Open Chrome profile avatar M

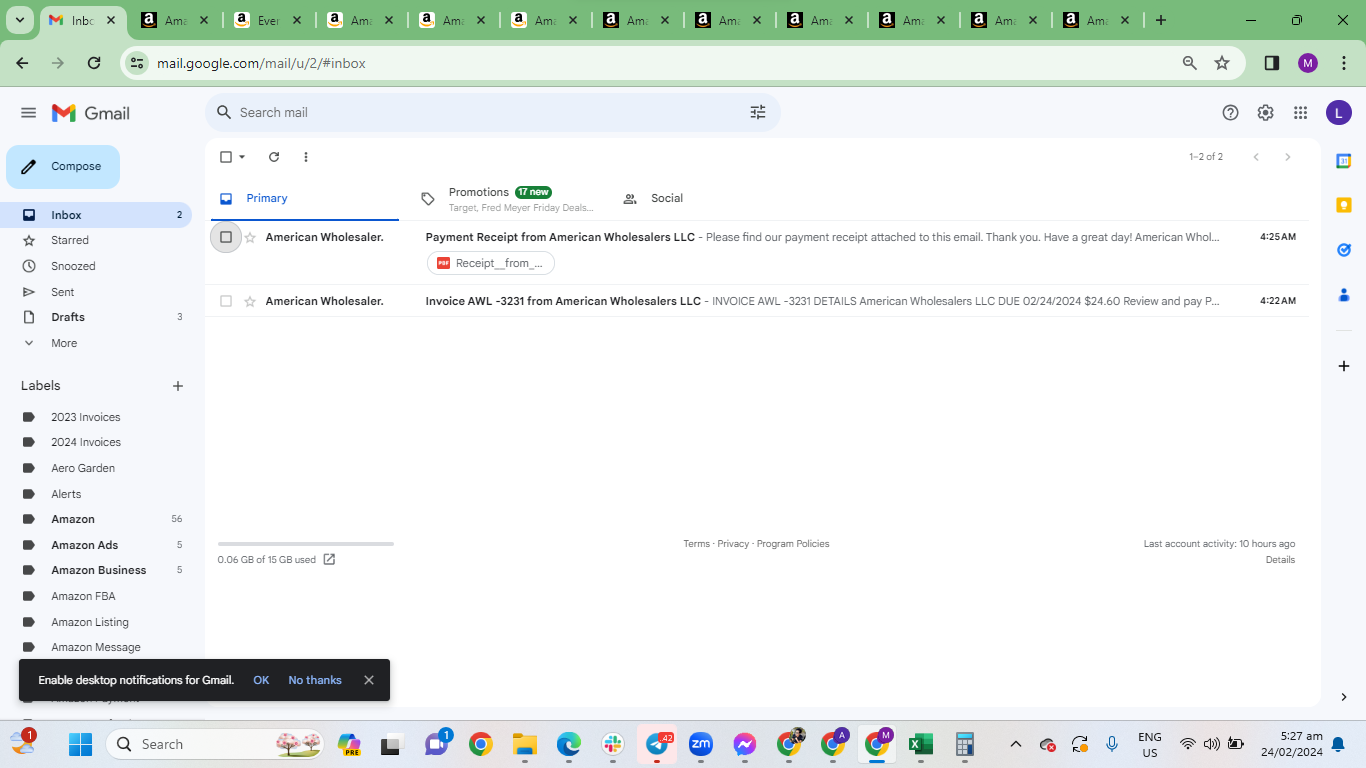point(1308,63)
